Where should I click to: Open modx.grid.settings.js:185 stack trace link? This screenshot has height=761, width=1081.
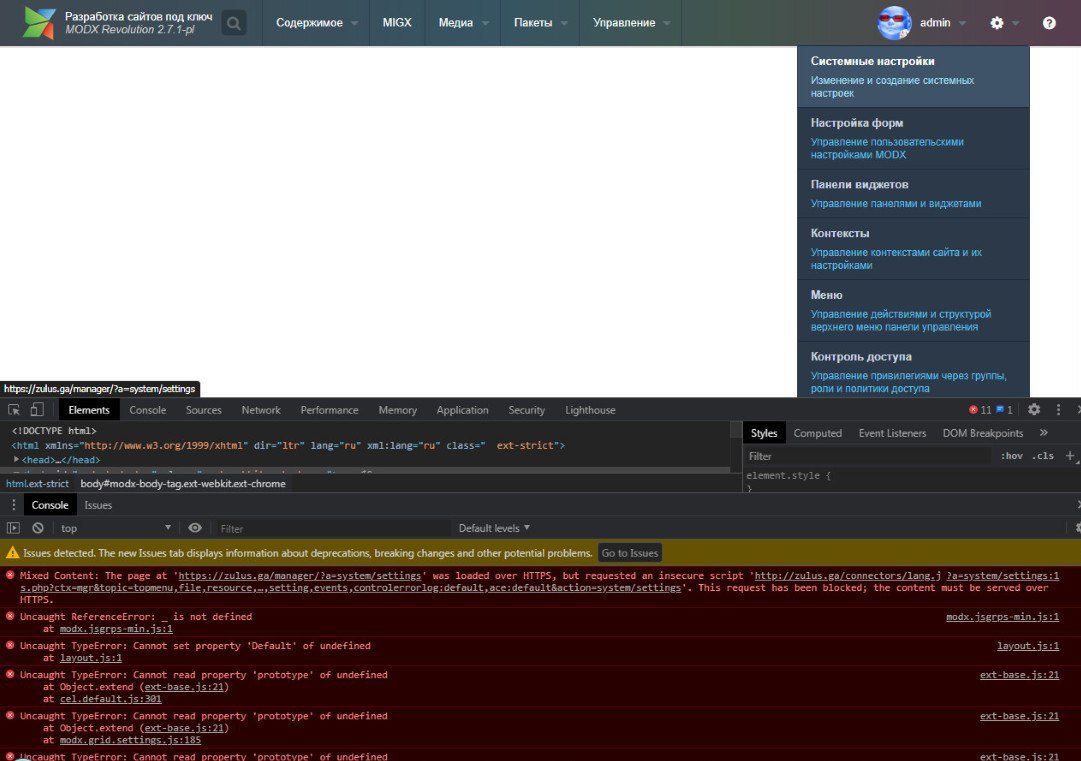[x=130, y=740]
